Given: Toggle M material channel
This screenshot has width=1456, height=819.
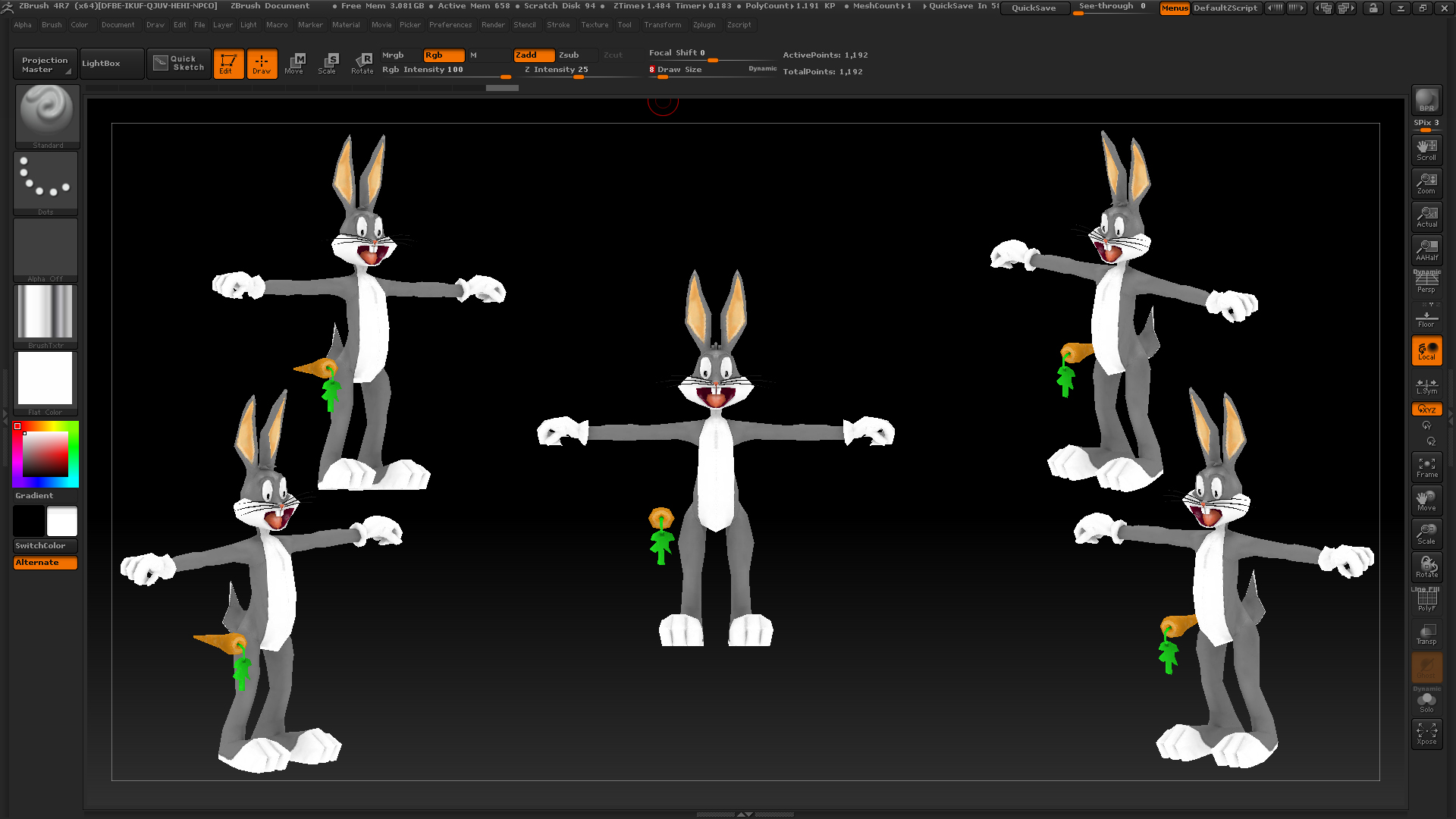Looking at the screenshot, I should (488, 55).
